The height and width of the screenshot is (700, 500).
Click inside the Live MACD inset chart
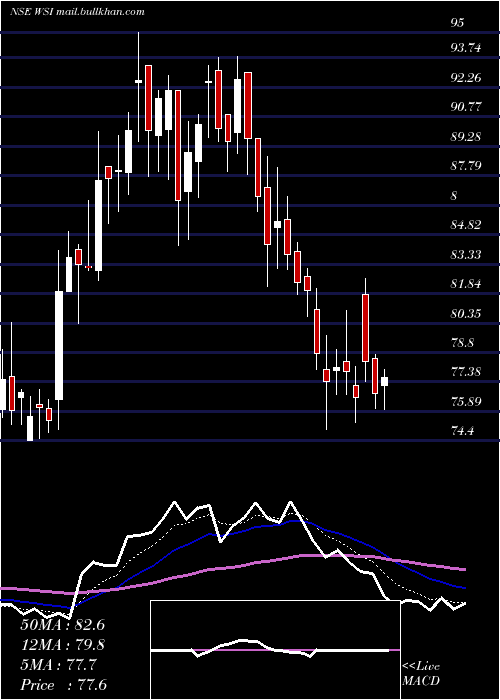point(275,650)
